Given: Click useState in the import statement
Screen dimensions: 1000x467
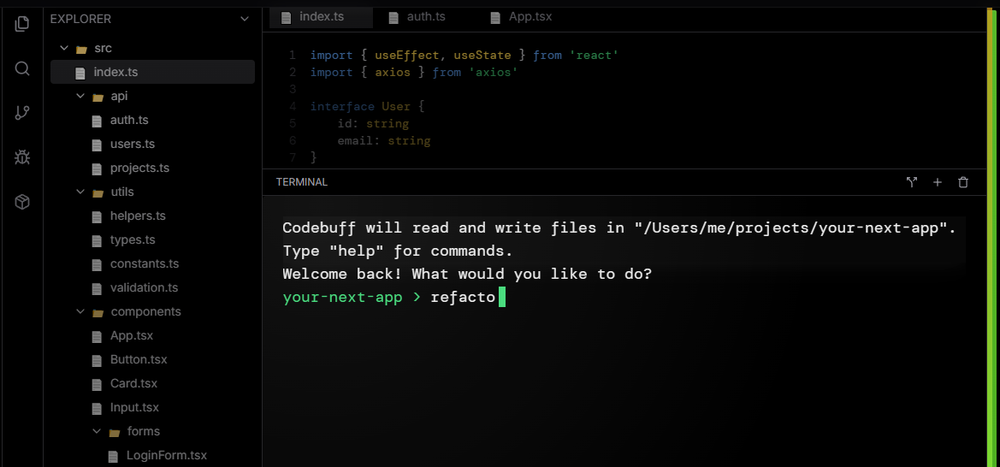Looking at the screenshot, I should click(482, 56).
